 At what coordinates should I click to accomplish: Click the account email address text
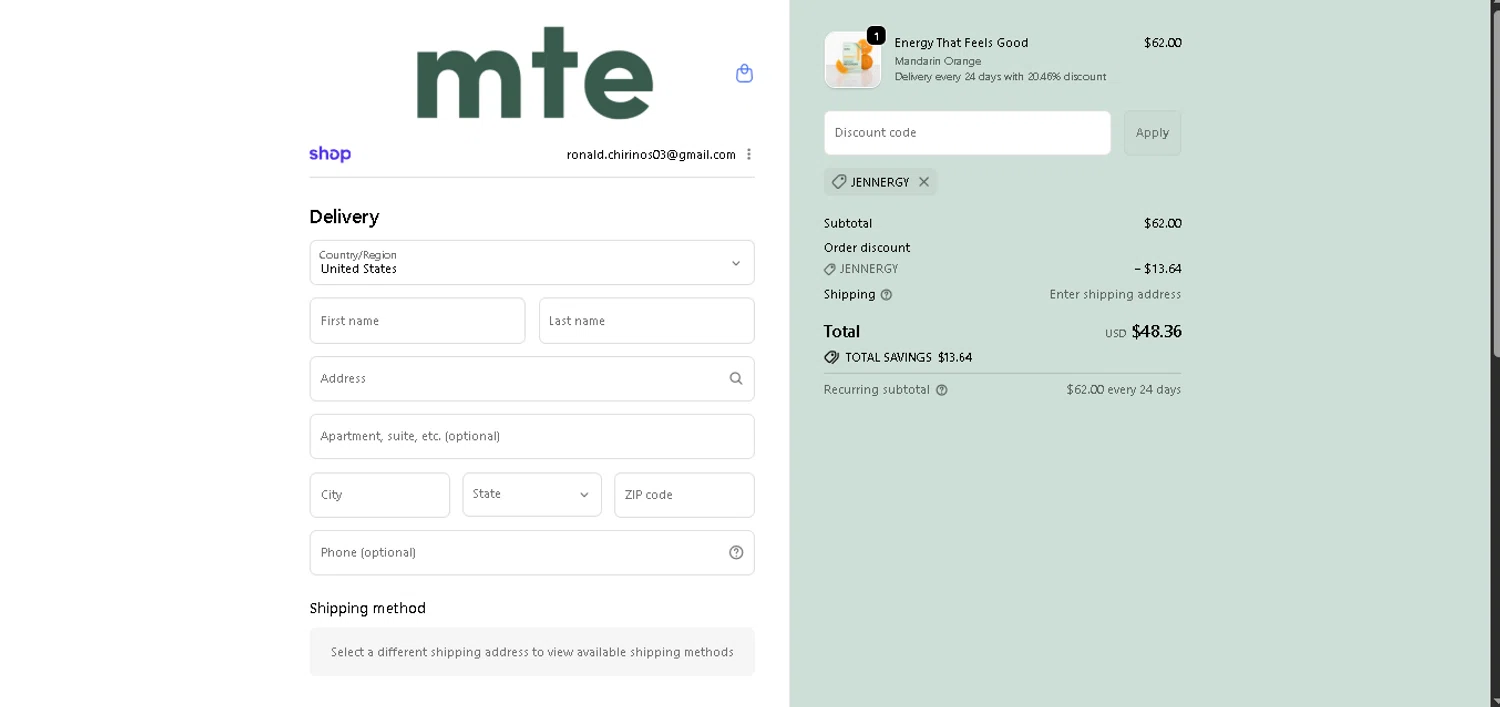click(651, 154)
